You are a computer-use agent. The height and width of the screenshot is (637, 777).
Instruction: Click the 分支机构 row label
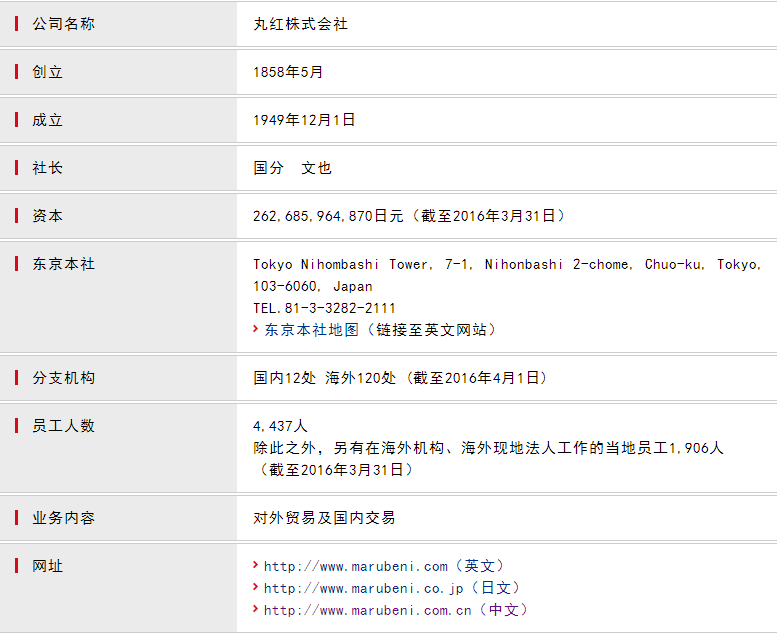(63, 378)
